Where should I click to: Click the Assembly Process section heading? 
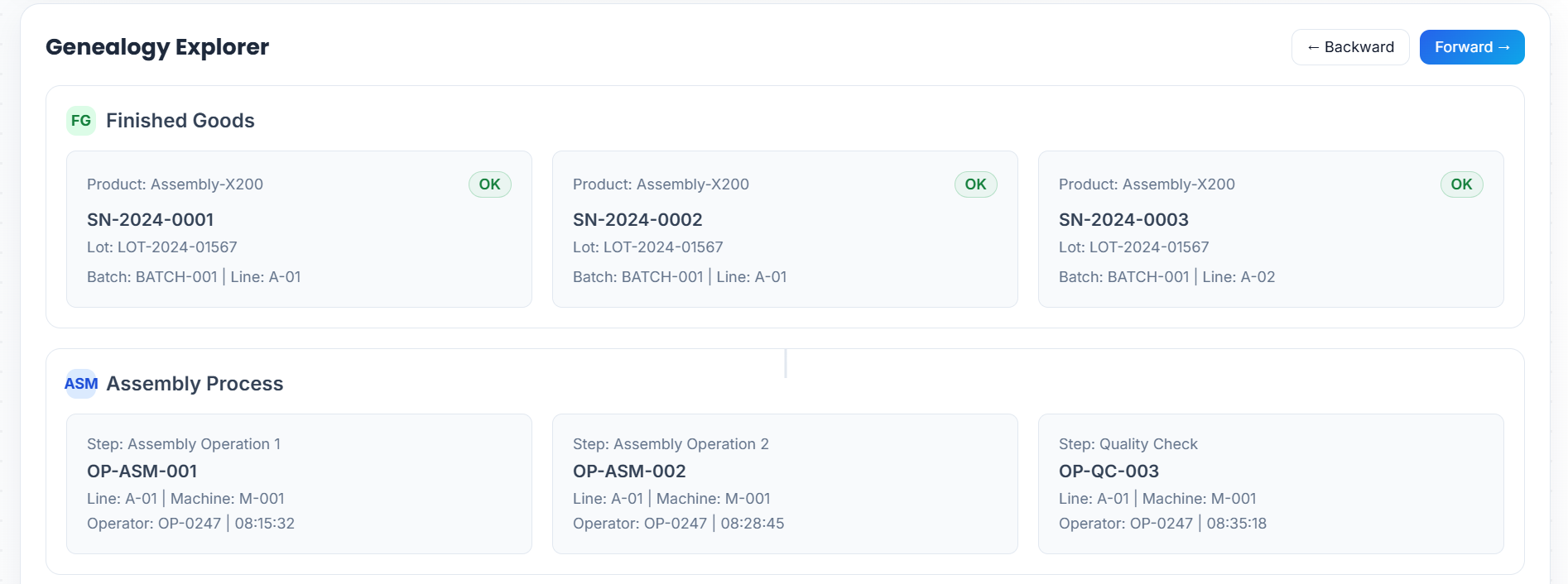(x=195, y=384)
